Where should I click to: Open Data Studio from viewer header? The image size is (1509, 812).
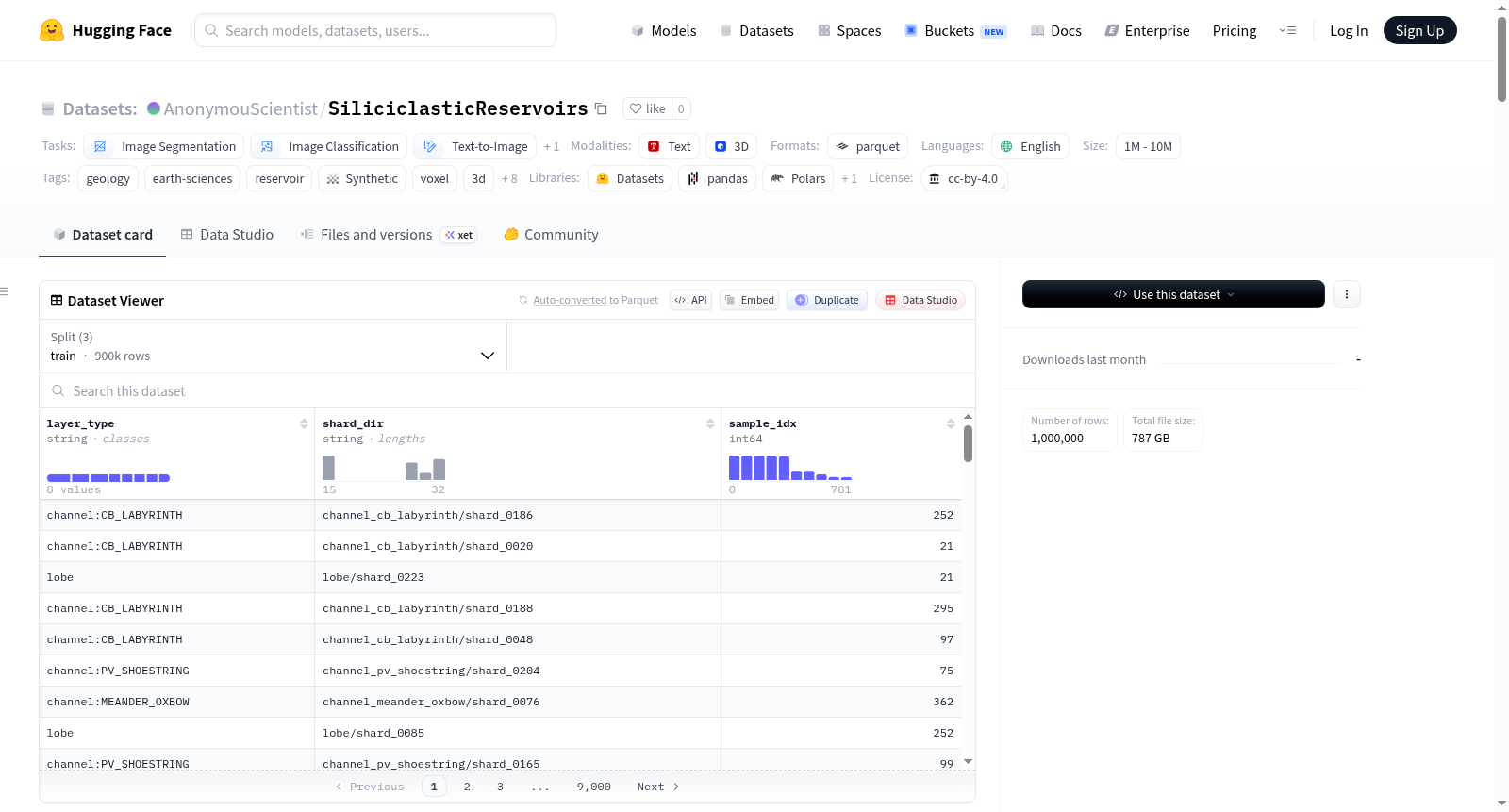click(x=920, y=300)
